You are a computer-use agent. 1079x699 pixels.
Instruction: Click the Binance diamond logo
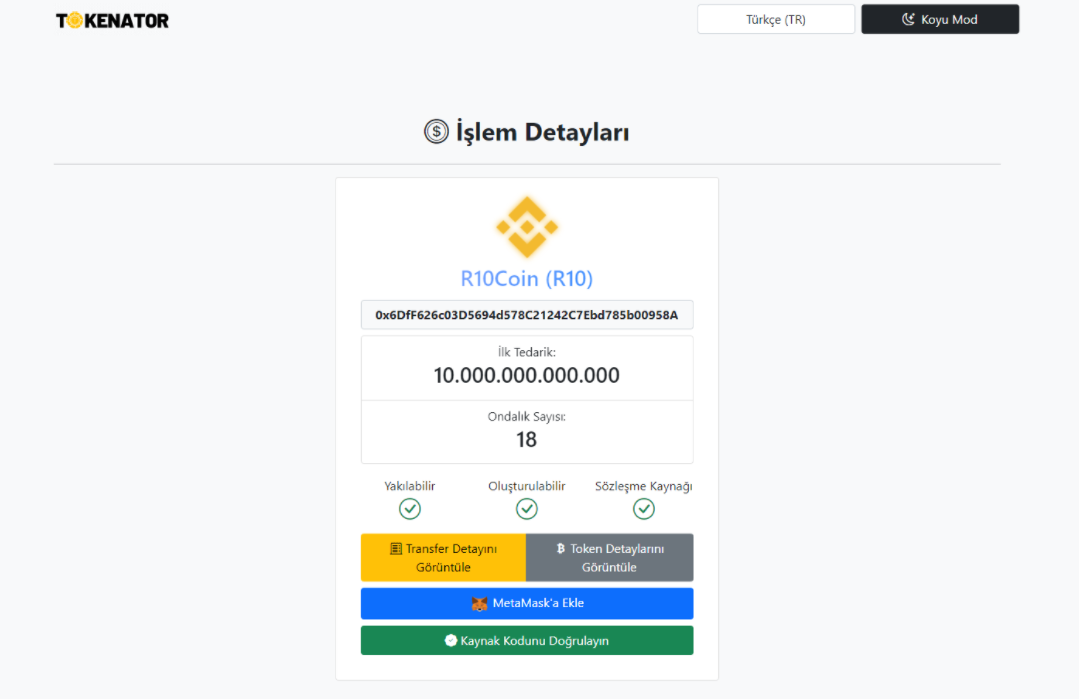coord(527,227)
